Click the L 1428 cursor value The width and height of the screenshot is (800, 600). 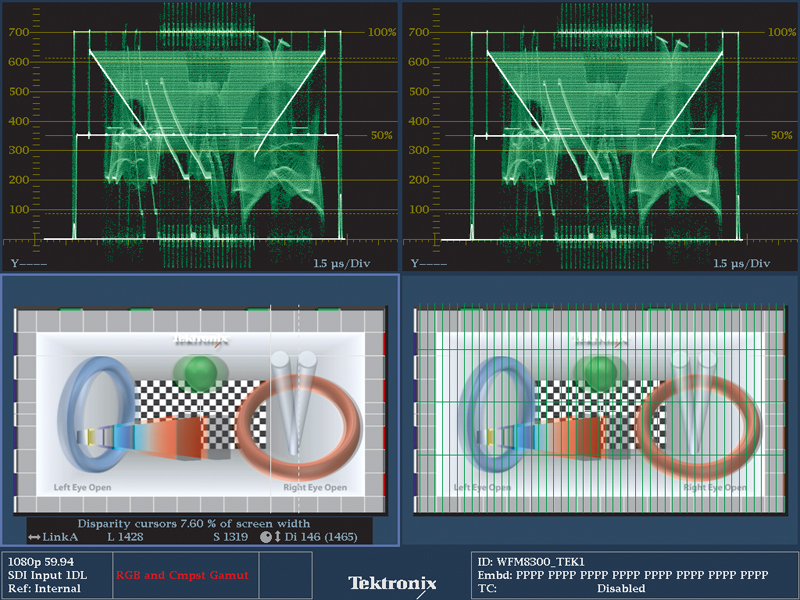click(126, 537)
